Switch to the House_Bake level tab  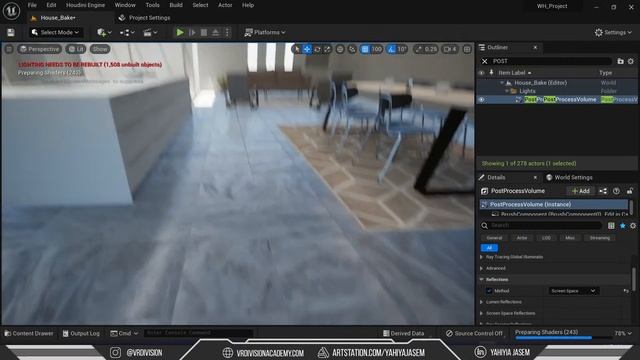point(58,18)
